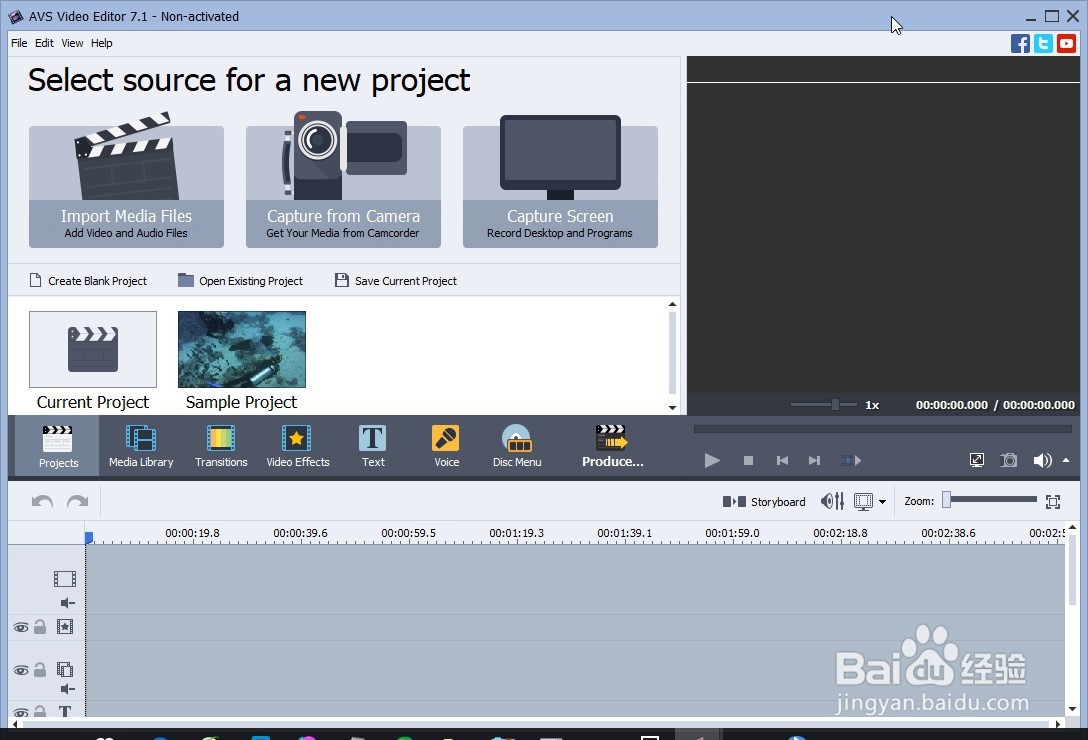Viewport: 1088px width, 740px height.
Task: Click the main video track icon
Action: (65, 578)
